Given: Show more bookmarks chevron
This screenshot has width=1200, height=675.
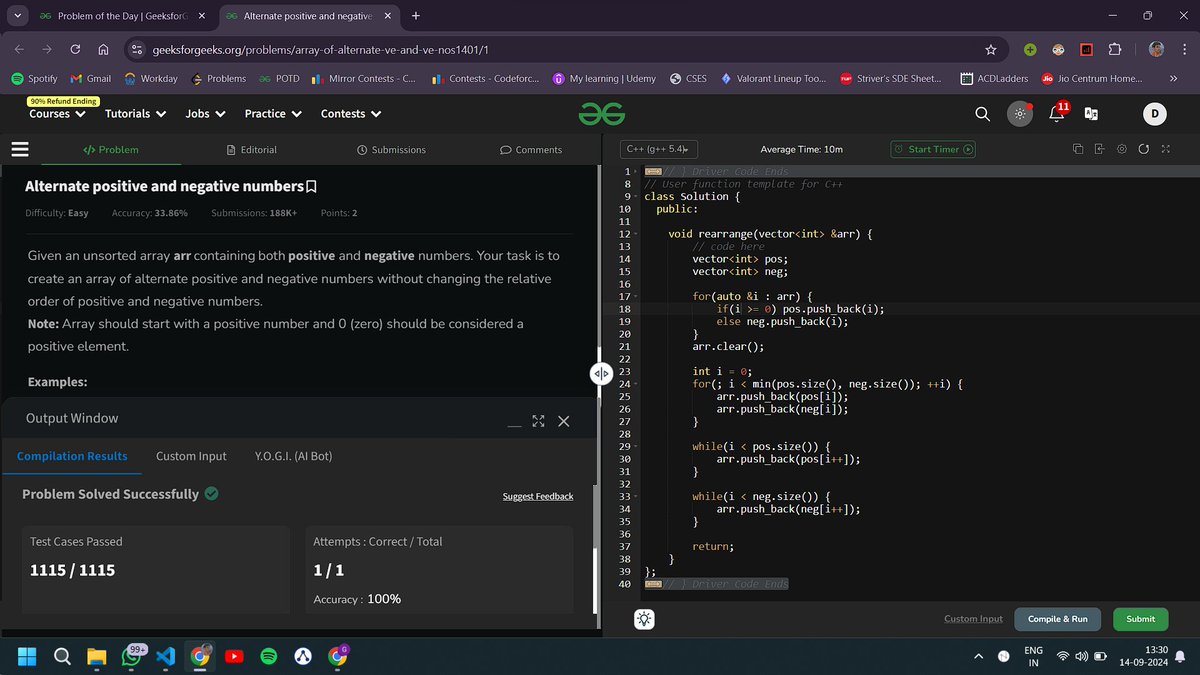Looking at the screenshot, I should [1171, 78].
